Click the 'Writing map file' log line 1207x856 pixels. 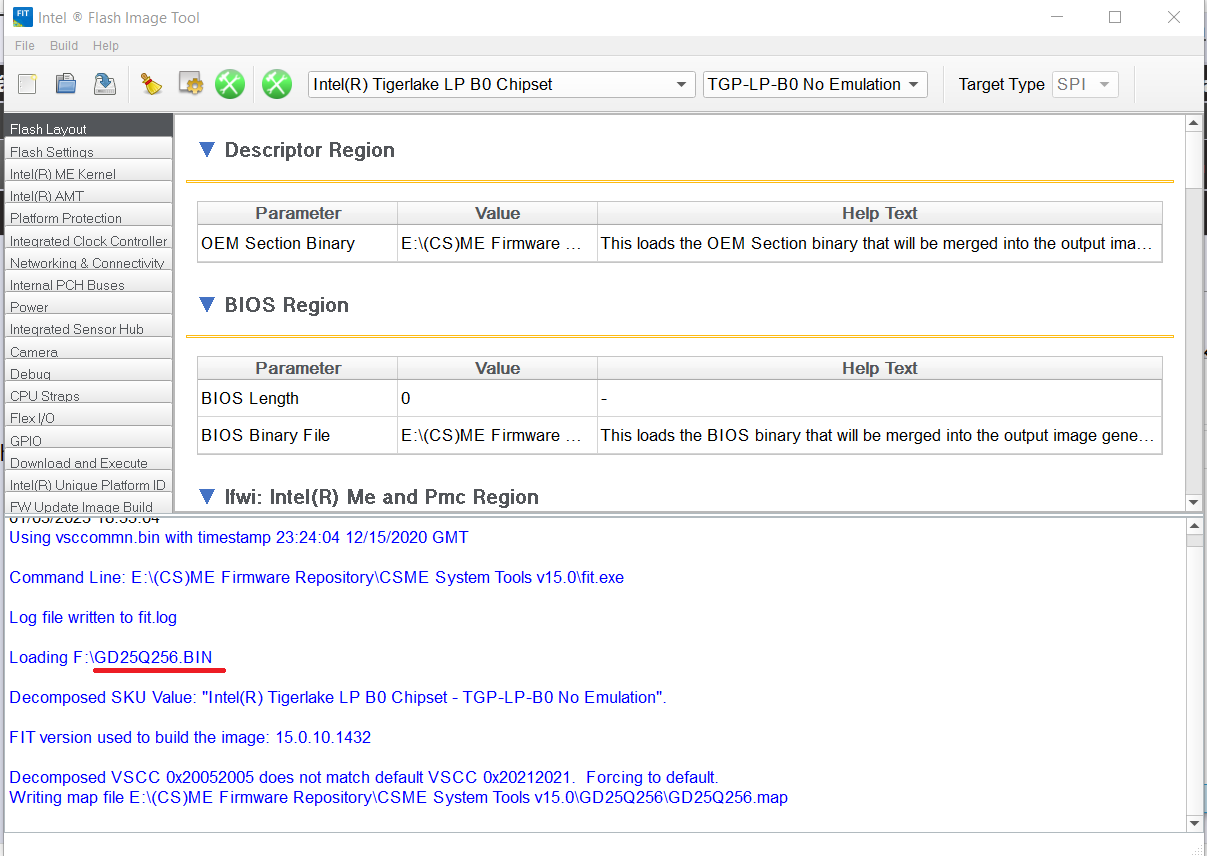click(398, 797)
